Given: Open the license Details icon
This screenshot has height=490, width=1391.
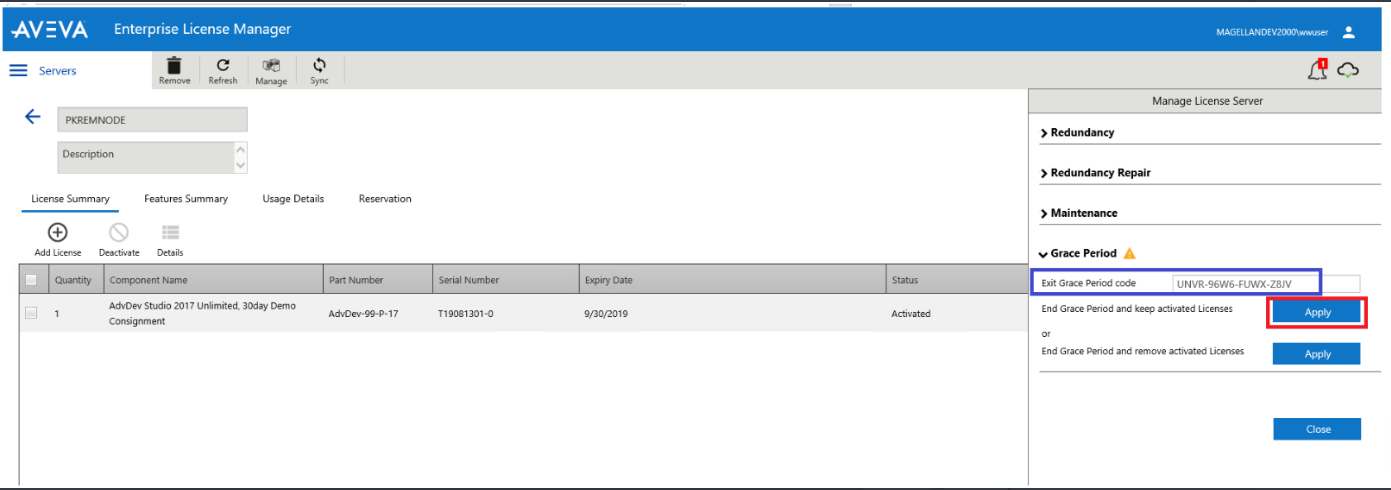Looking at the screenshot, I should click(x=170, y=233).
